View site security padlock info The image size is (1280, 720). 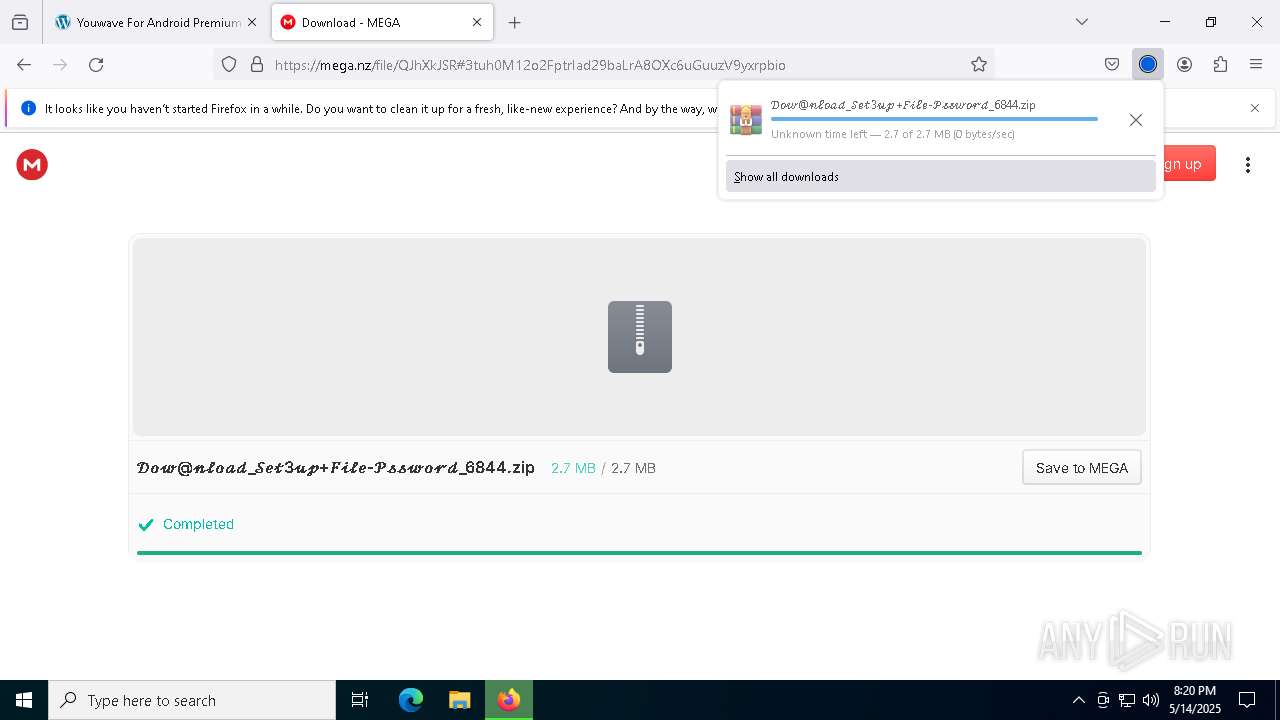257,64
